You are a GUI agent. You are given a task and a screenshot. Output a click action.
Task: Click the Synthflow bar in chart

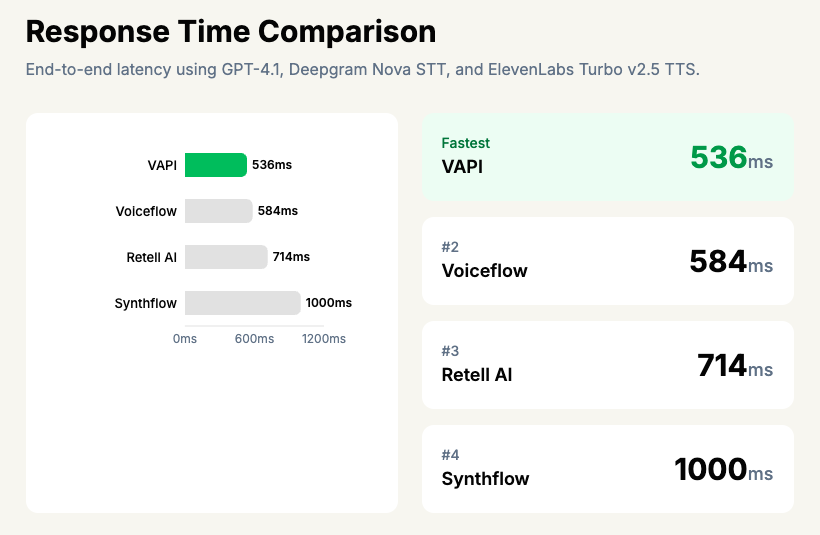pos(242,303)
